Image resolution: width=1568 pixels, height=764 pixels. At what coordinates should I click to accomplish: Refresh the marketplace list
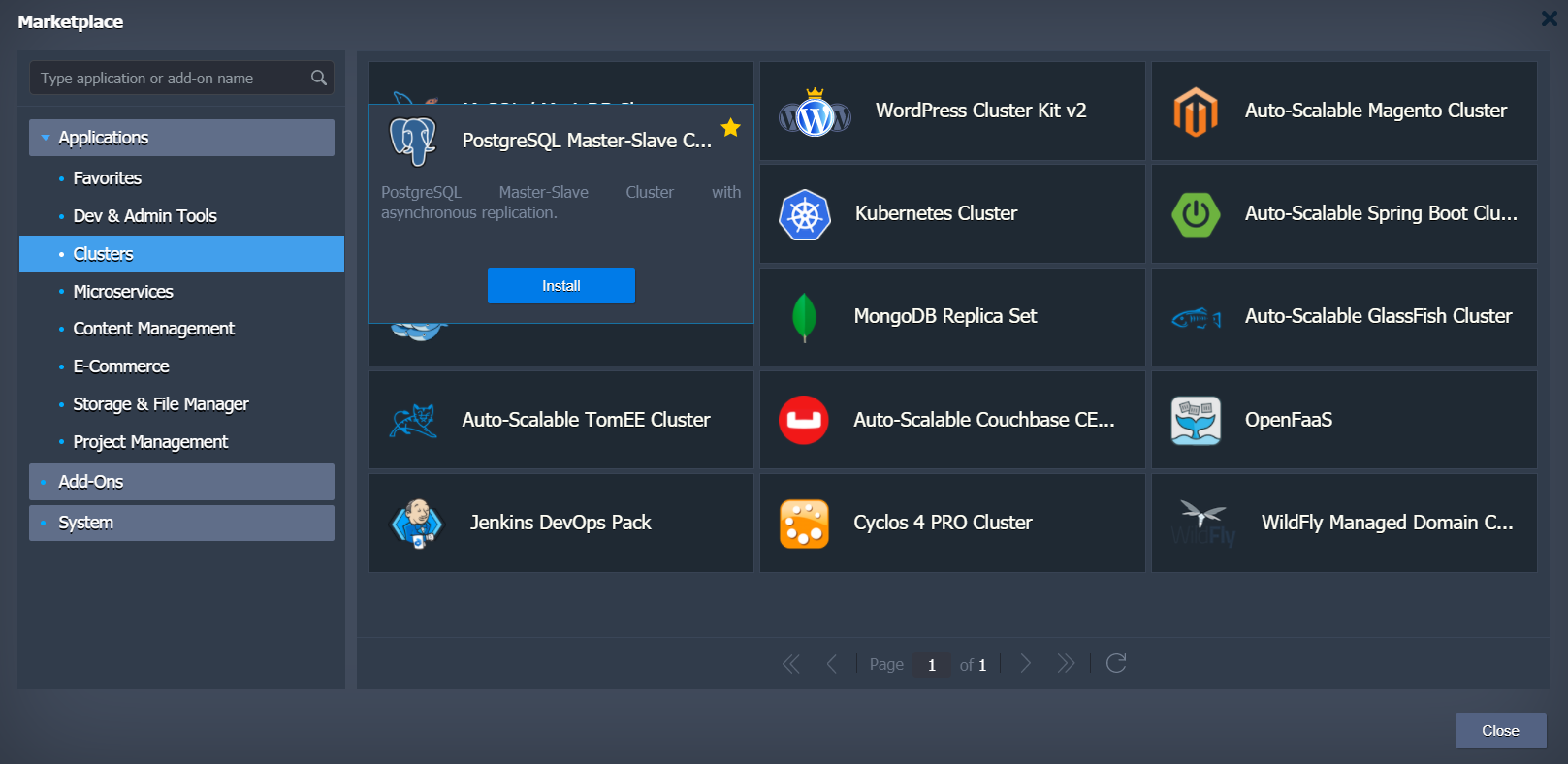point(1116,663)
